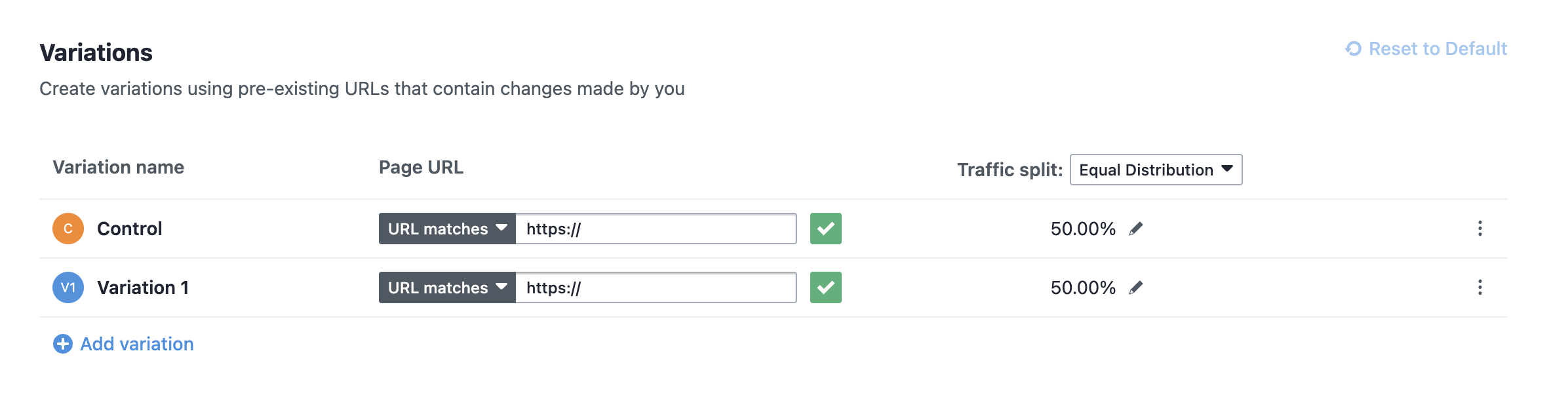The width and height of the screenshot is (1568, 406).
Task: Open Control's URL matches dropdown
Action: click(447, 229)
